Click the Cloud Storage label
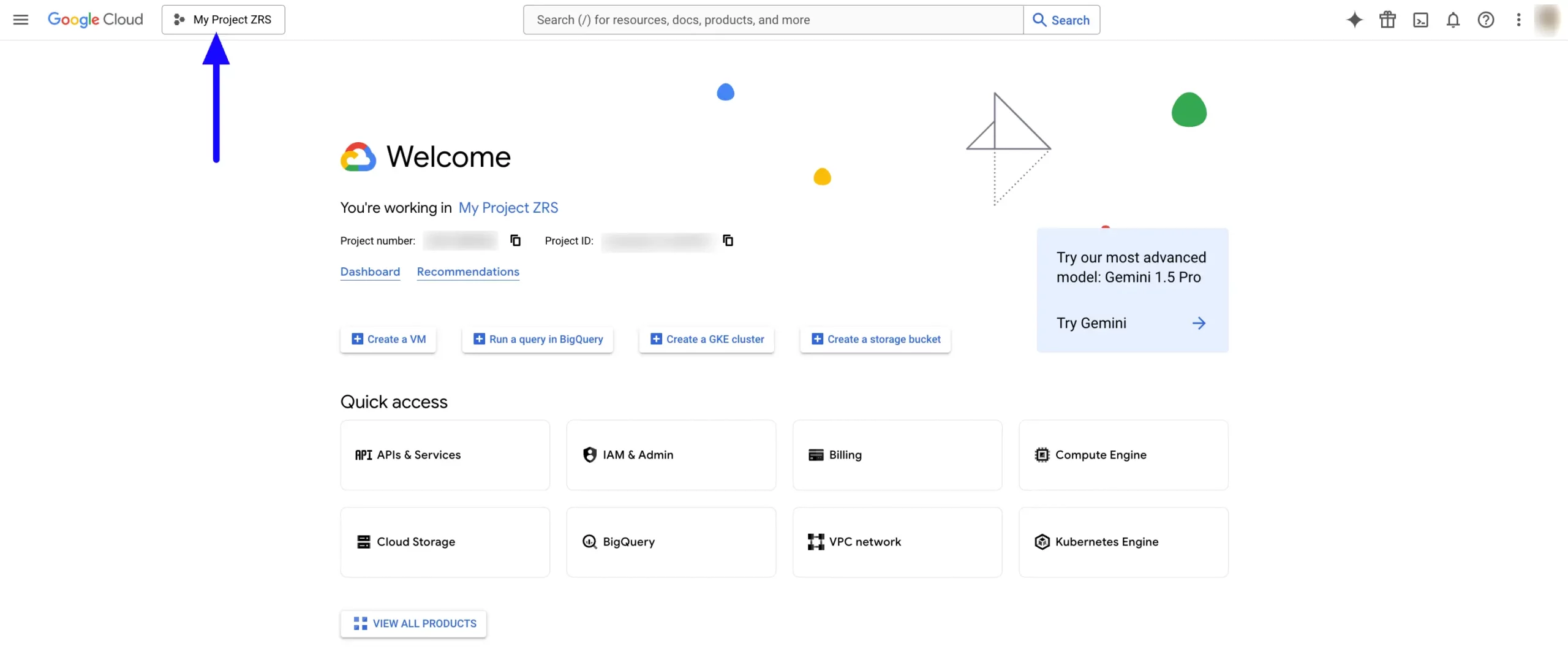 [x=416, y=542]
